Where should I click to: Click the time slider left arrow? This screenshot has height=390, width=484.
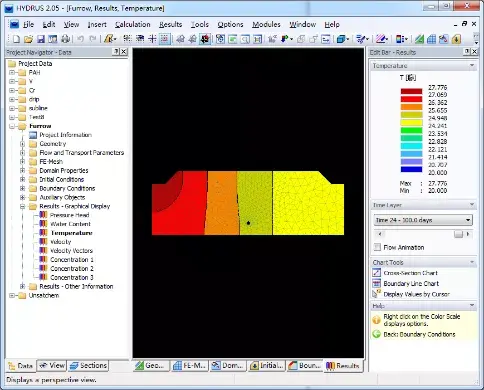(380, 234)
